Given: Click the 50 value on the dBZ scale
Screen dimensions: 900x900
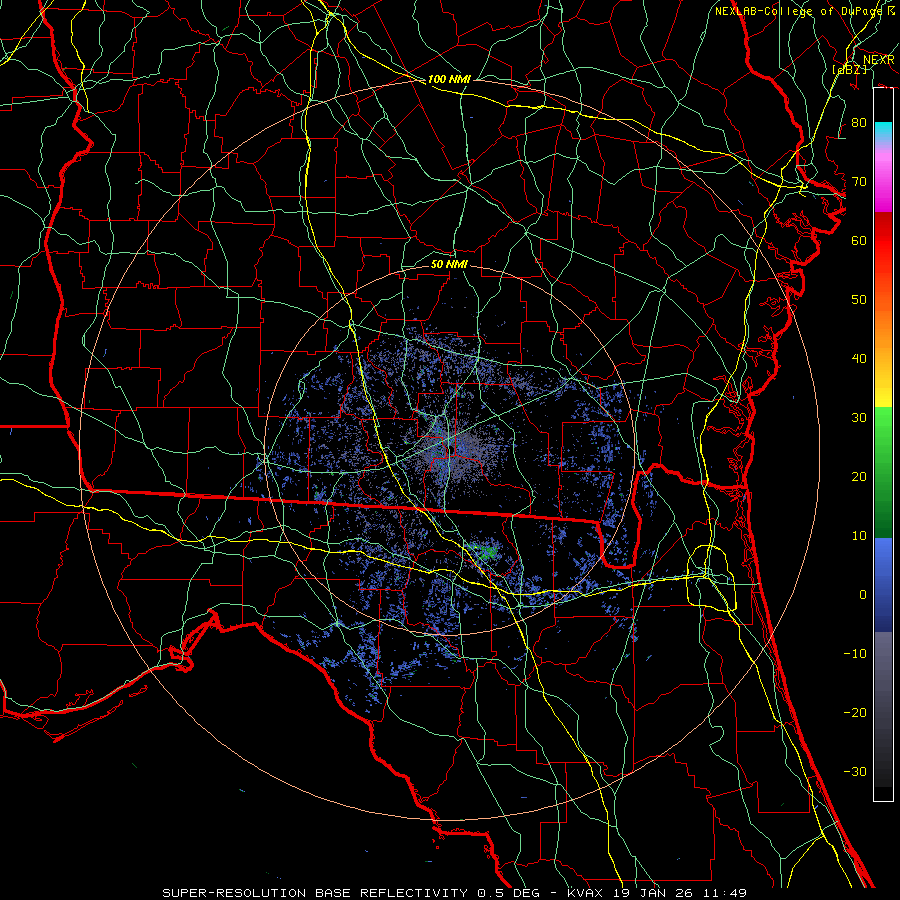Looking at the screenshot, I should click(x=859, y=300).
